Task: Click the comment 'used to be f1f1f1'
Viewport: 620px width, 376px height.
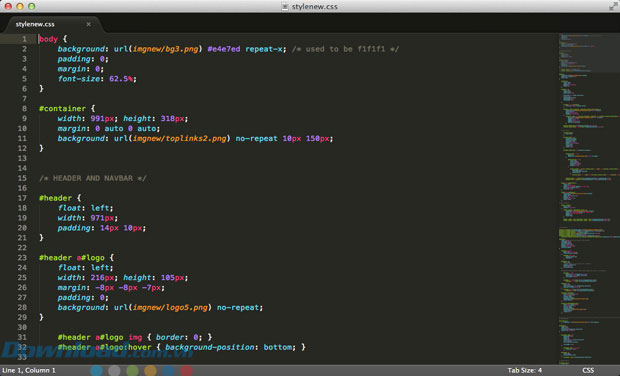Action: (x=345, y=49)
